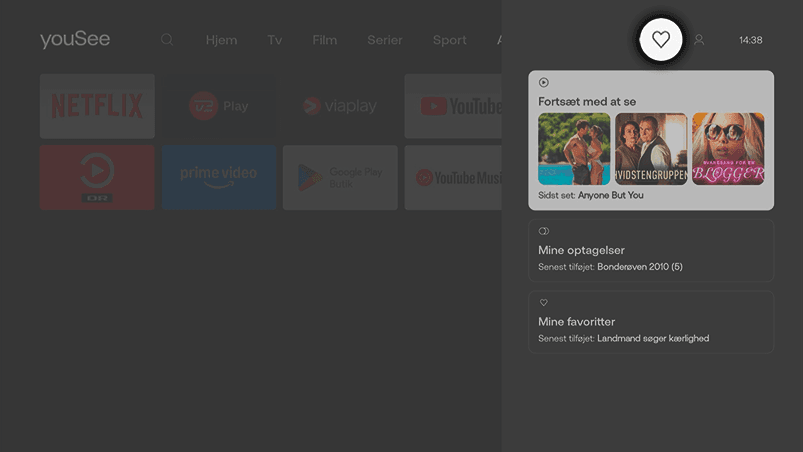Switch to the Serier section
The image size is (803, 452).
[x=385, y=40]
